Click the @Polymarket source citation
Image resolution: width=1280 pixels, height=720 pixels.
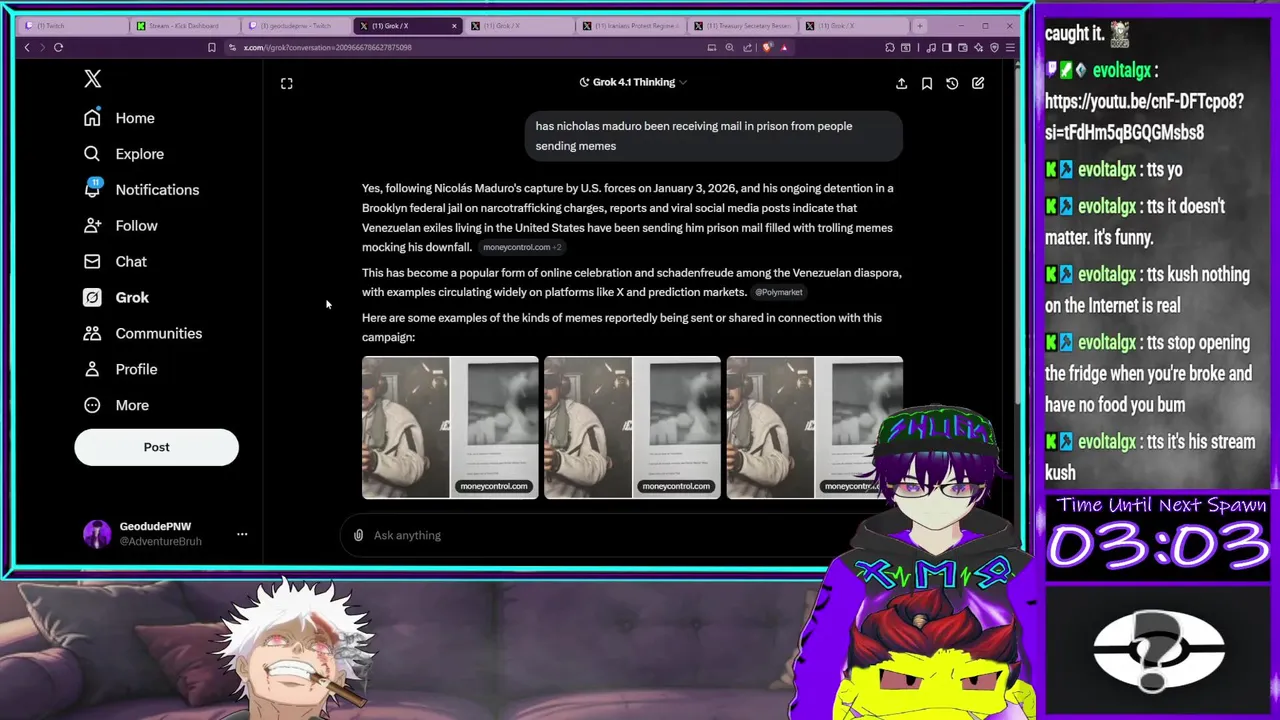pyautogui.click(x=779, y=292)
